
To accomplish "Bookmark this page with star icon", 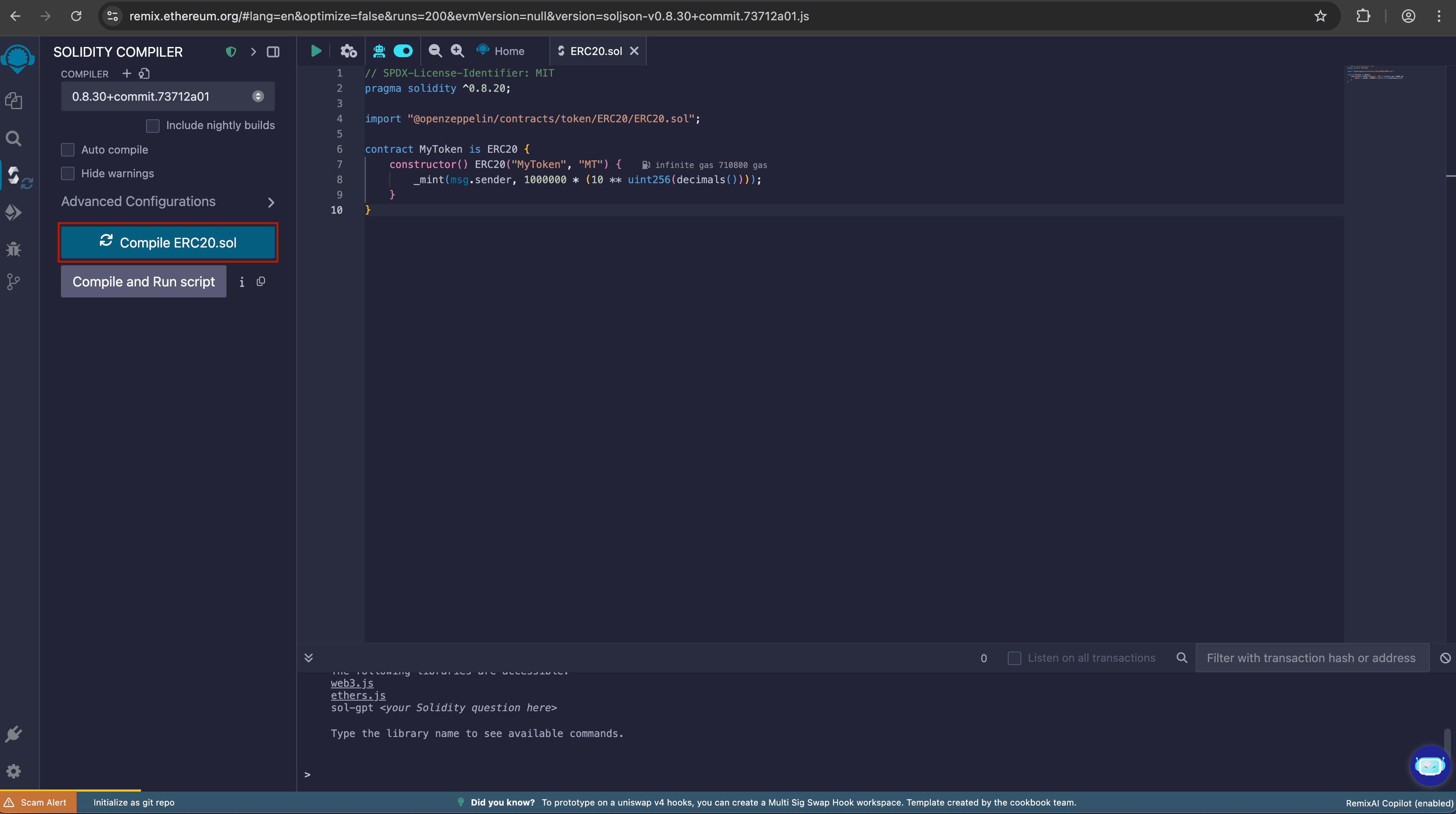I will point(1321,16).
